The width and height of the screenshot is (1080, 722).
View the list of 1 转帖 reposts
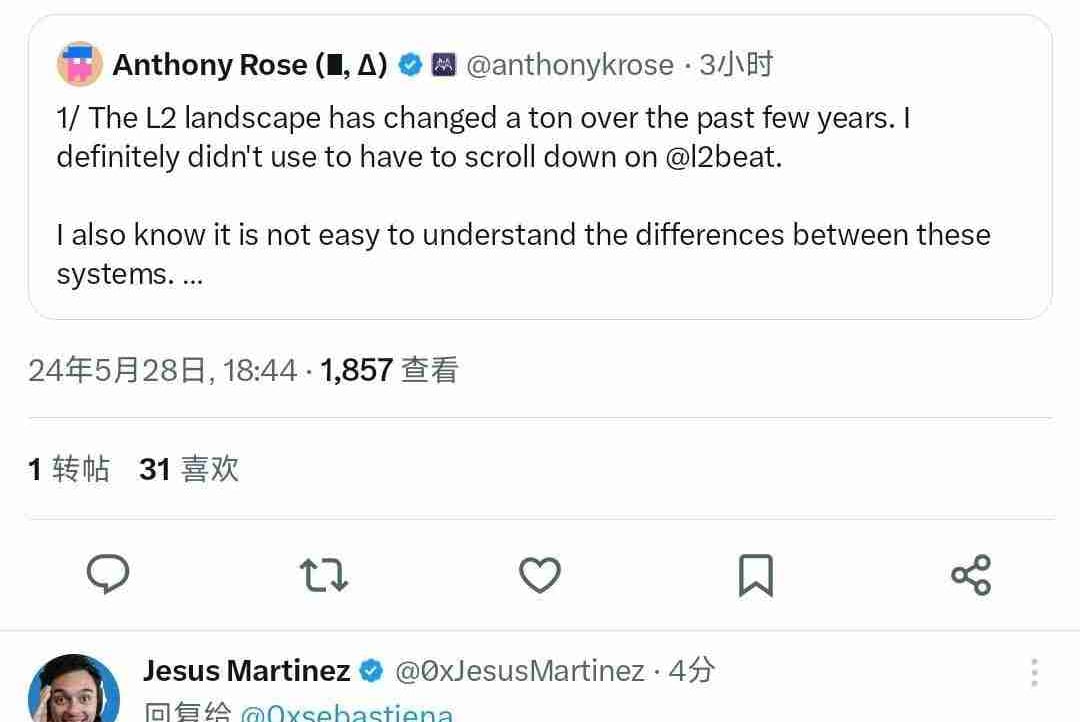point(69,469)
